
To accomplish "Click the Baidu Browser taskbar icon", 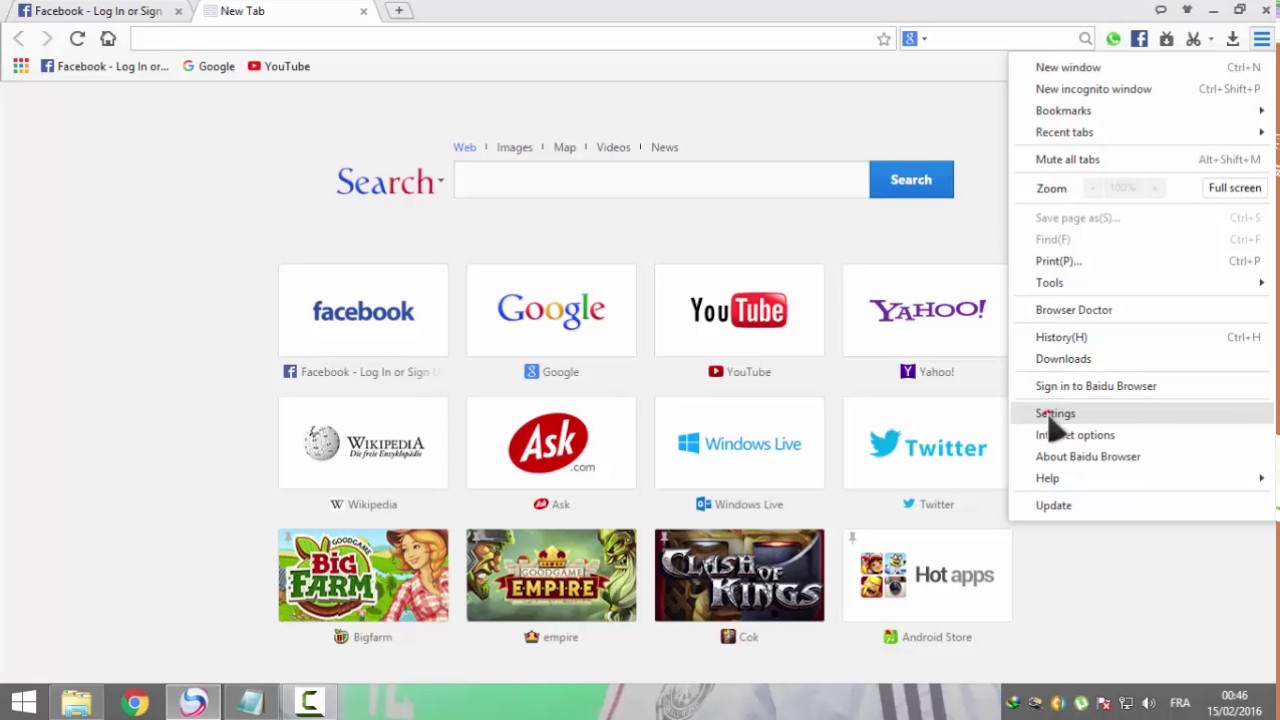I will [x=193, y=702].
